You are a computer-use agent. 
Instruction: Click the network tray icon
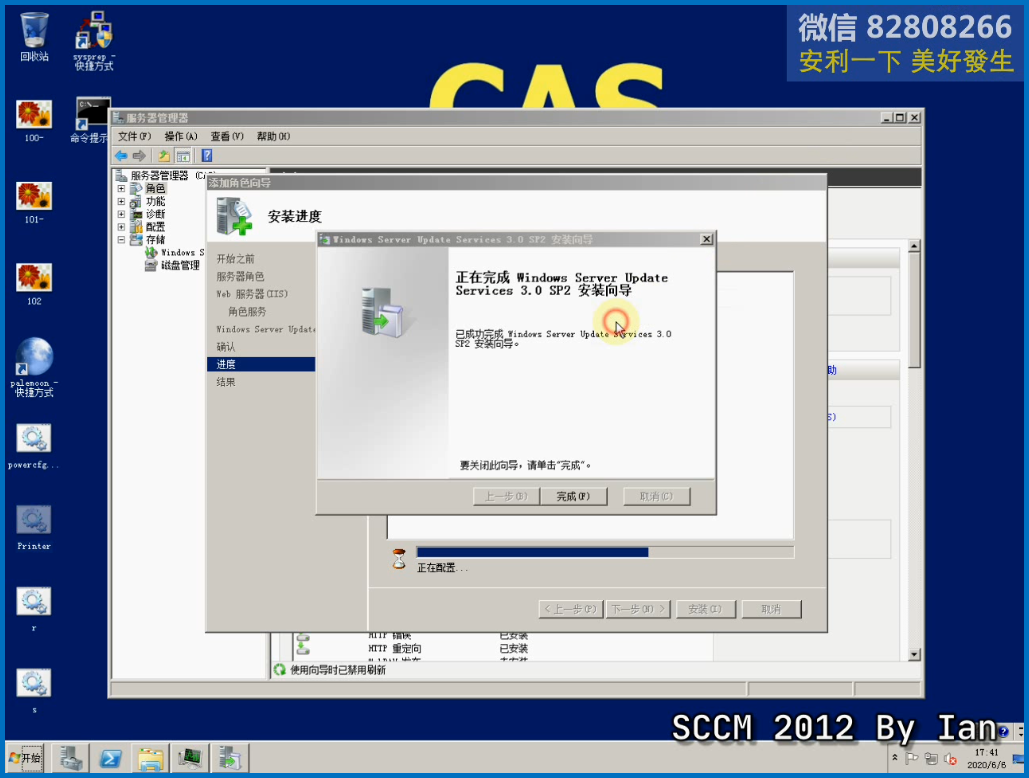coord(931,758)
